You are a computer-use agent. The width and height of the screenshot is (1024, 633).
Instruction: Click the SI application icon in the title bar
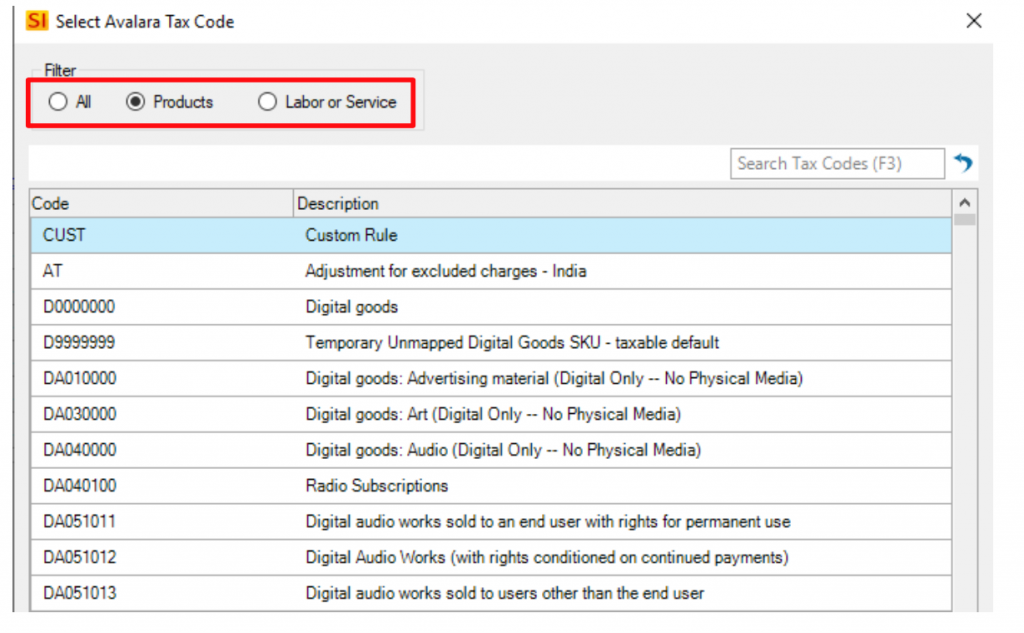(x=37, y=21)
